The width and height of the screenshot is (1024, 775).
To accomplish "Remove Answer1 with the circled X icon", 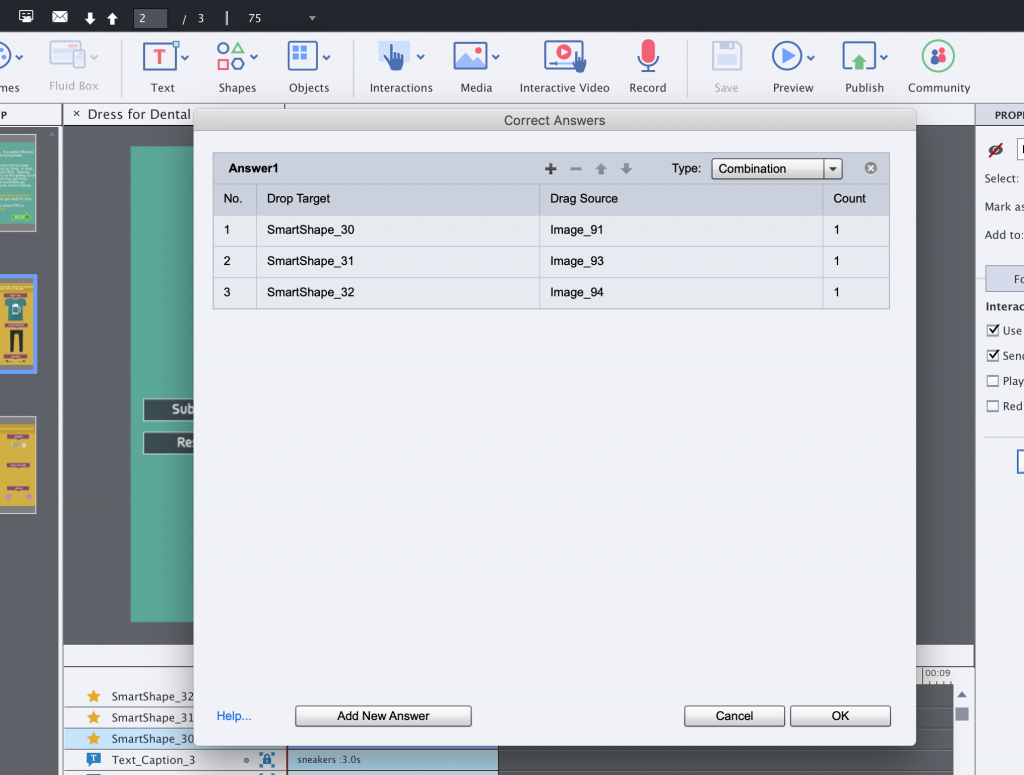I will [x=871, y=168].
